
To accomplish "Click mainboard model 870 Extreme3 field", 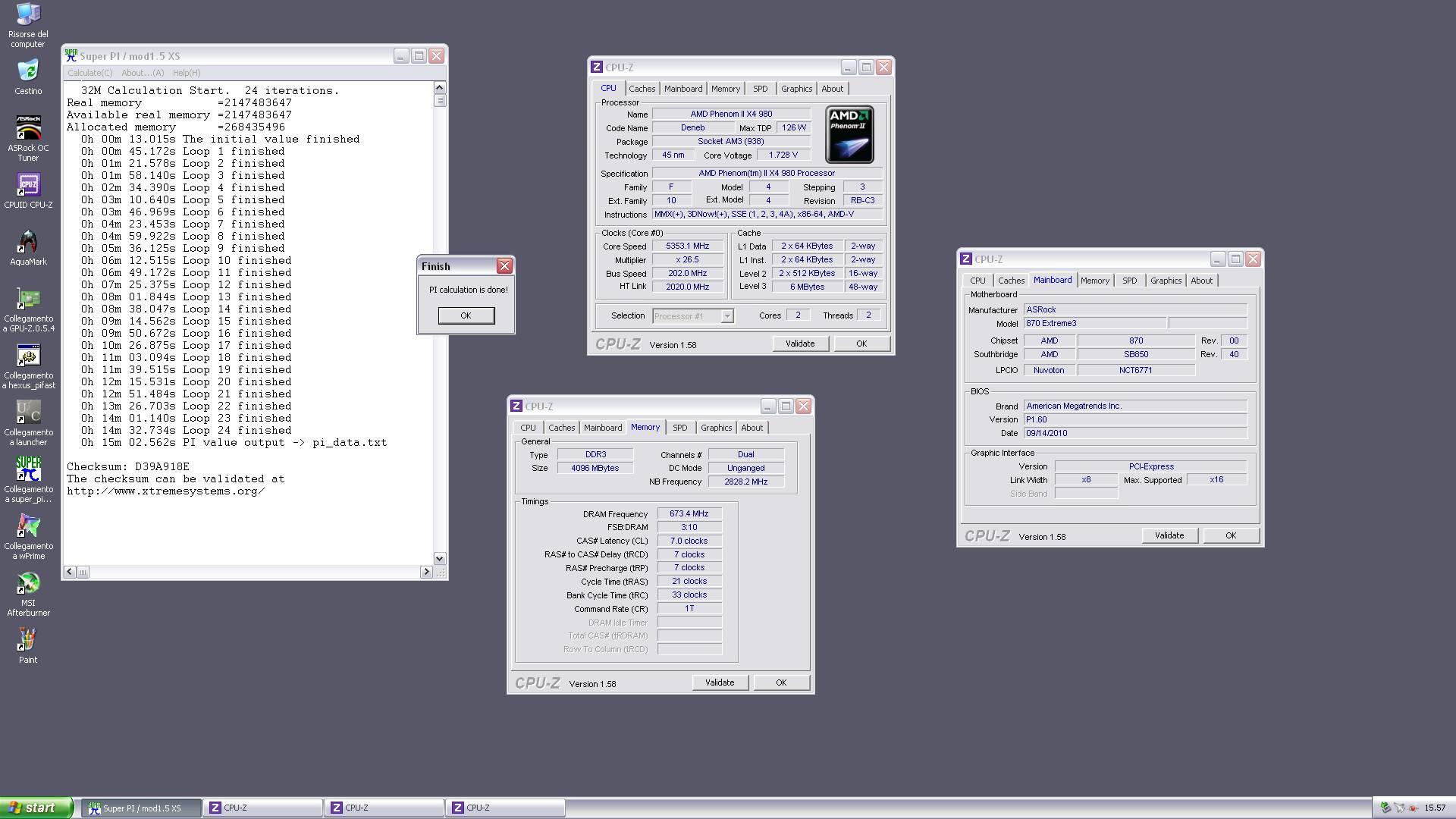I will (1094, 324).
